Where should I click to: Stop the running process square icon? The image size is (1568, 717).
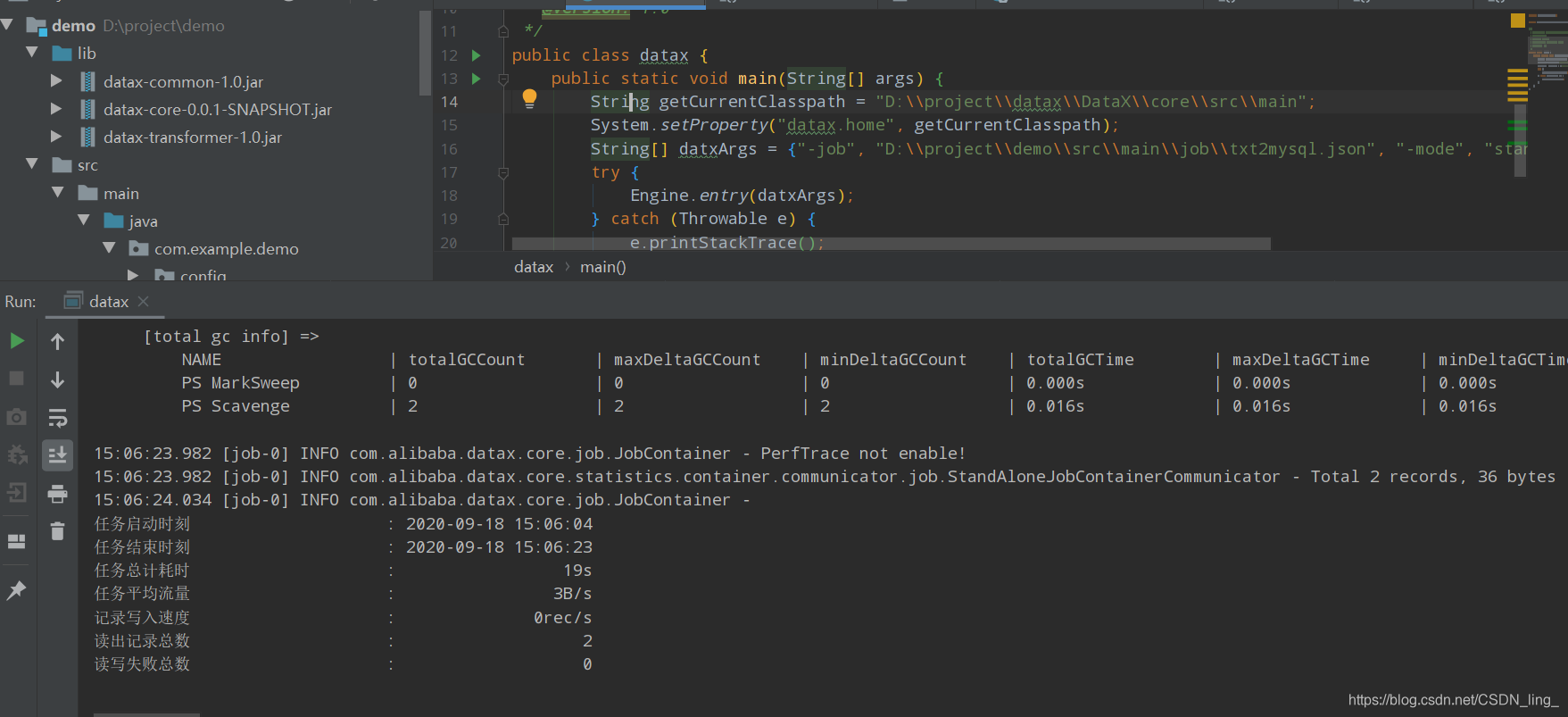pos(16,379)
